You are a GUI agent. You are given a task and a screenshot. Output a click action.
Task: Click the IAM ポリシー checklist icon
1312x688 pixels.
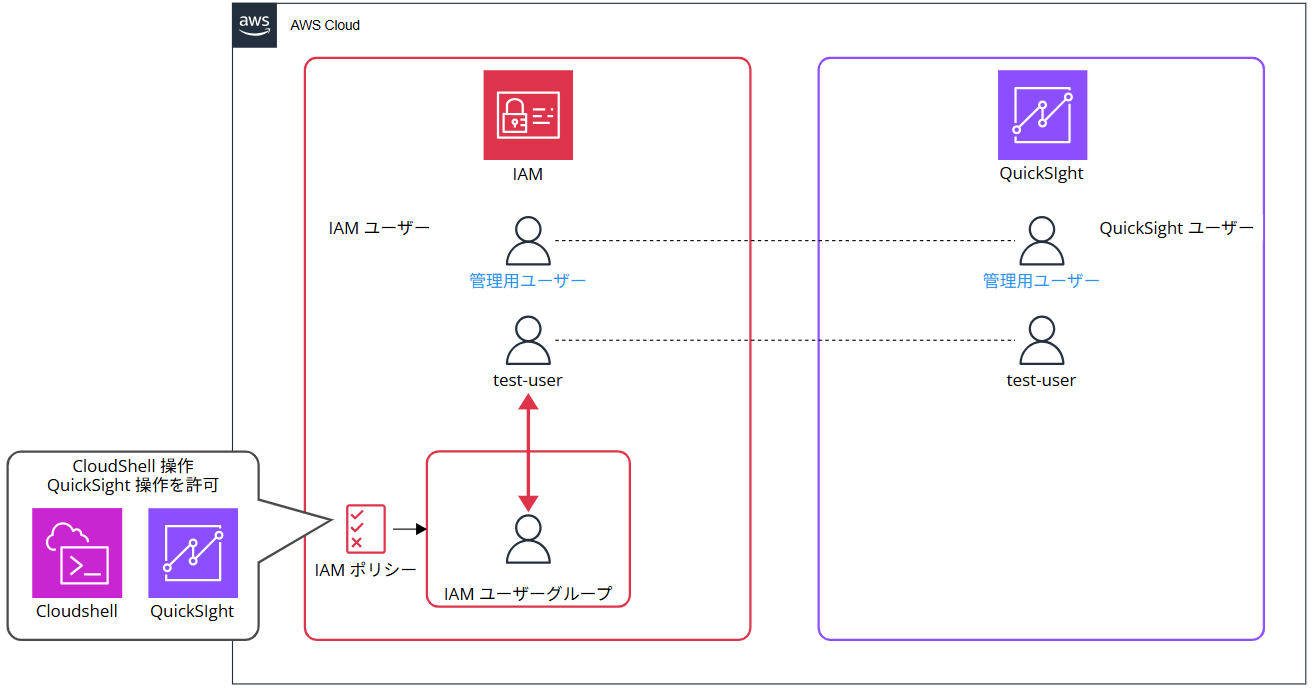(x=365, y=528)
